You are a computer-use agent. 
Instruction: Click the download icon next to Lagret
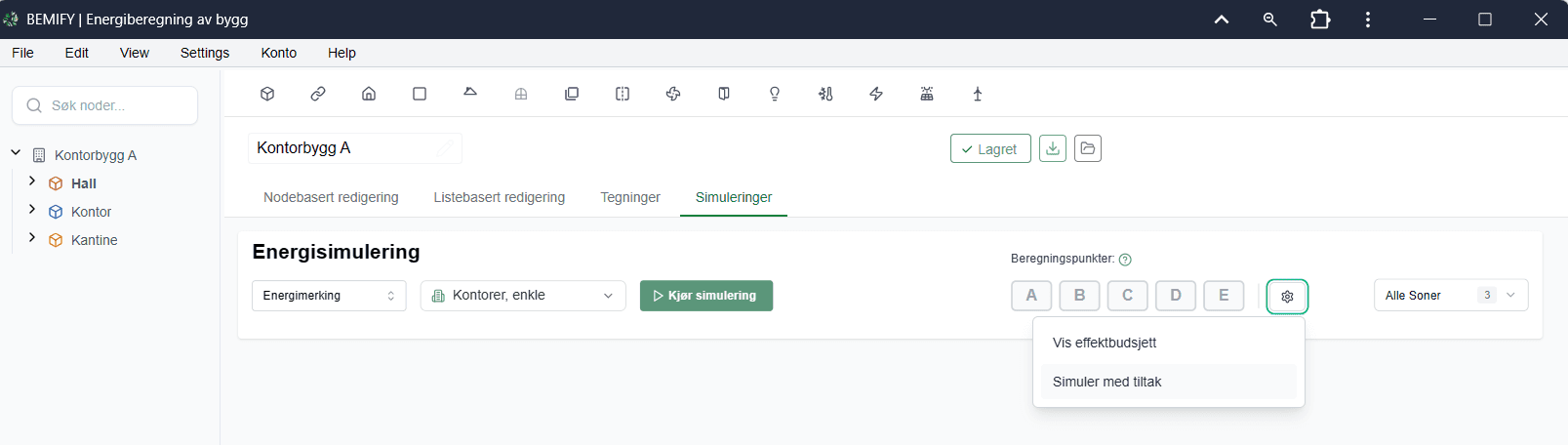pyautogui.click(x=1053, y=148)
